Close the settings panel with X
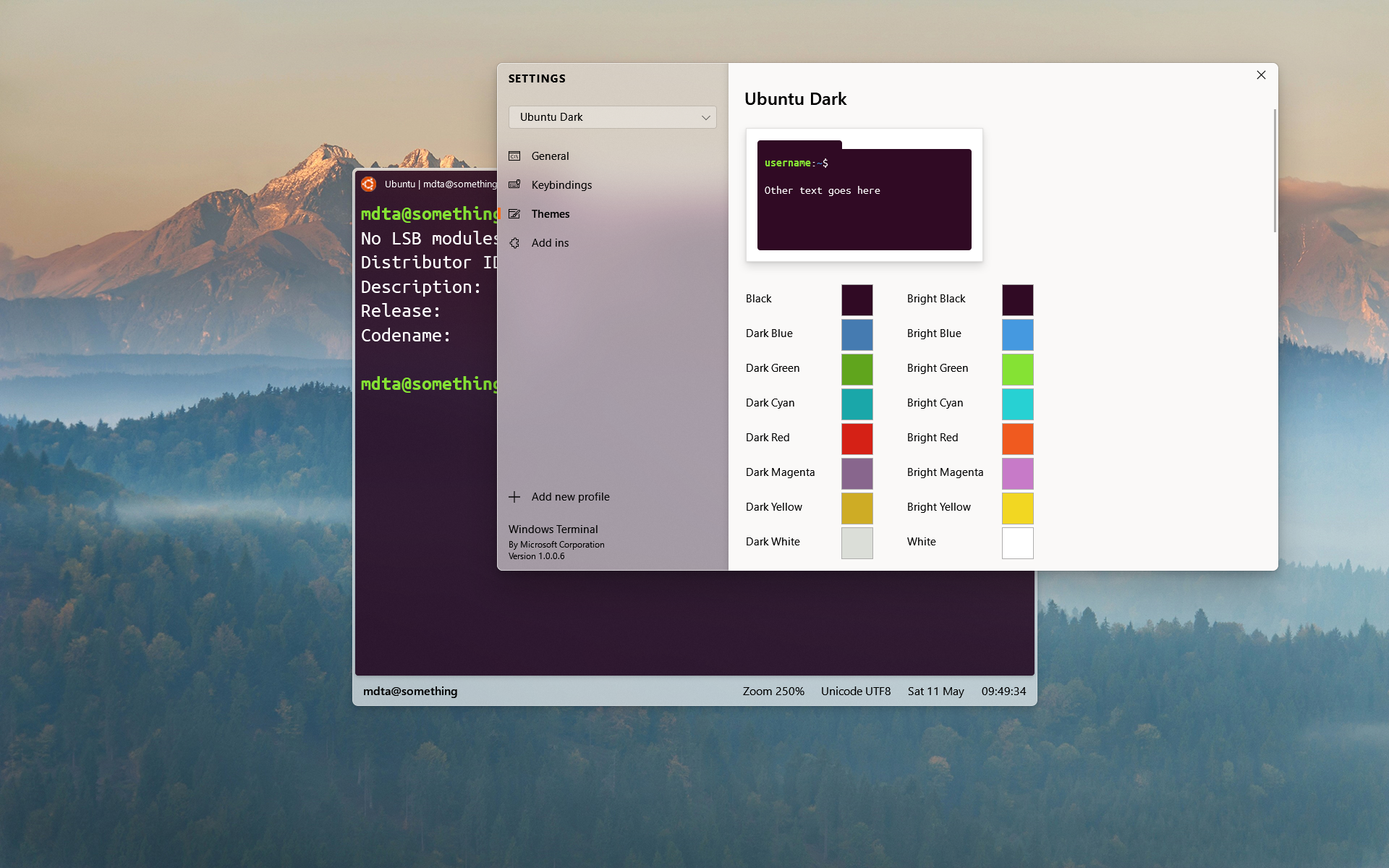Viewport: 1389px width, 868px height. click(1261, 75)
